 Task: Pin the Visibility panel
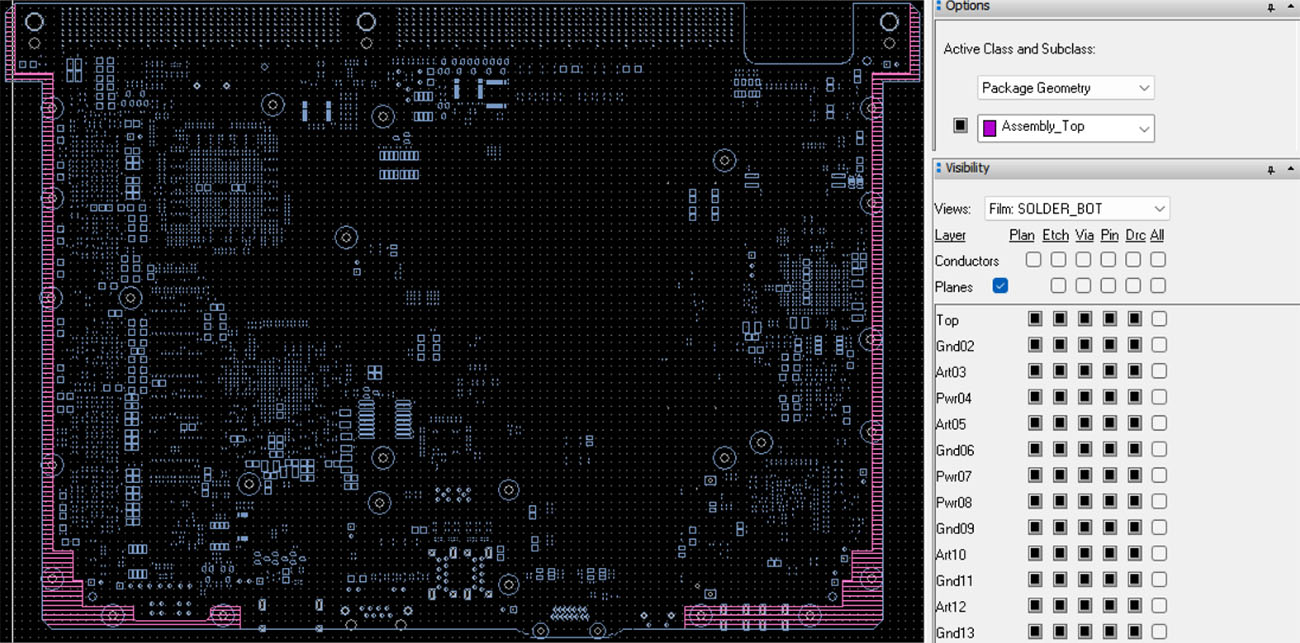1271,169
